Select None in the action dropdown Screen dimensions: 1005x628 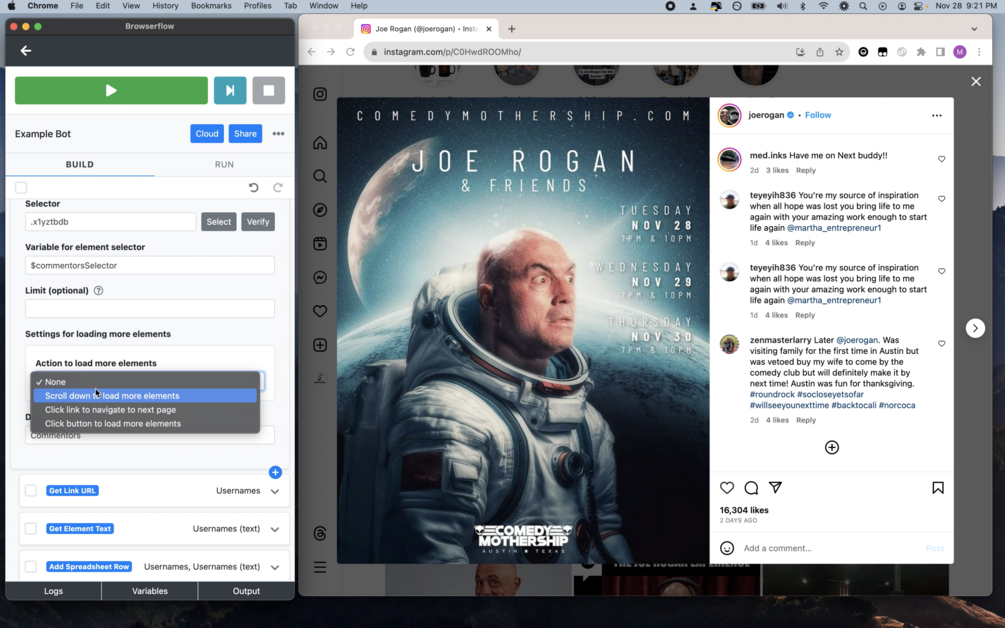145,382
